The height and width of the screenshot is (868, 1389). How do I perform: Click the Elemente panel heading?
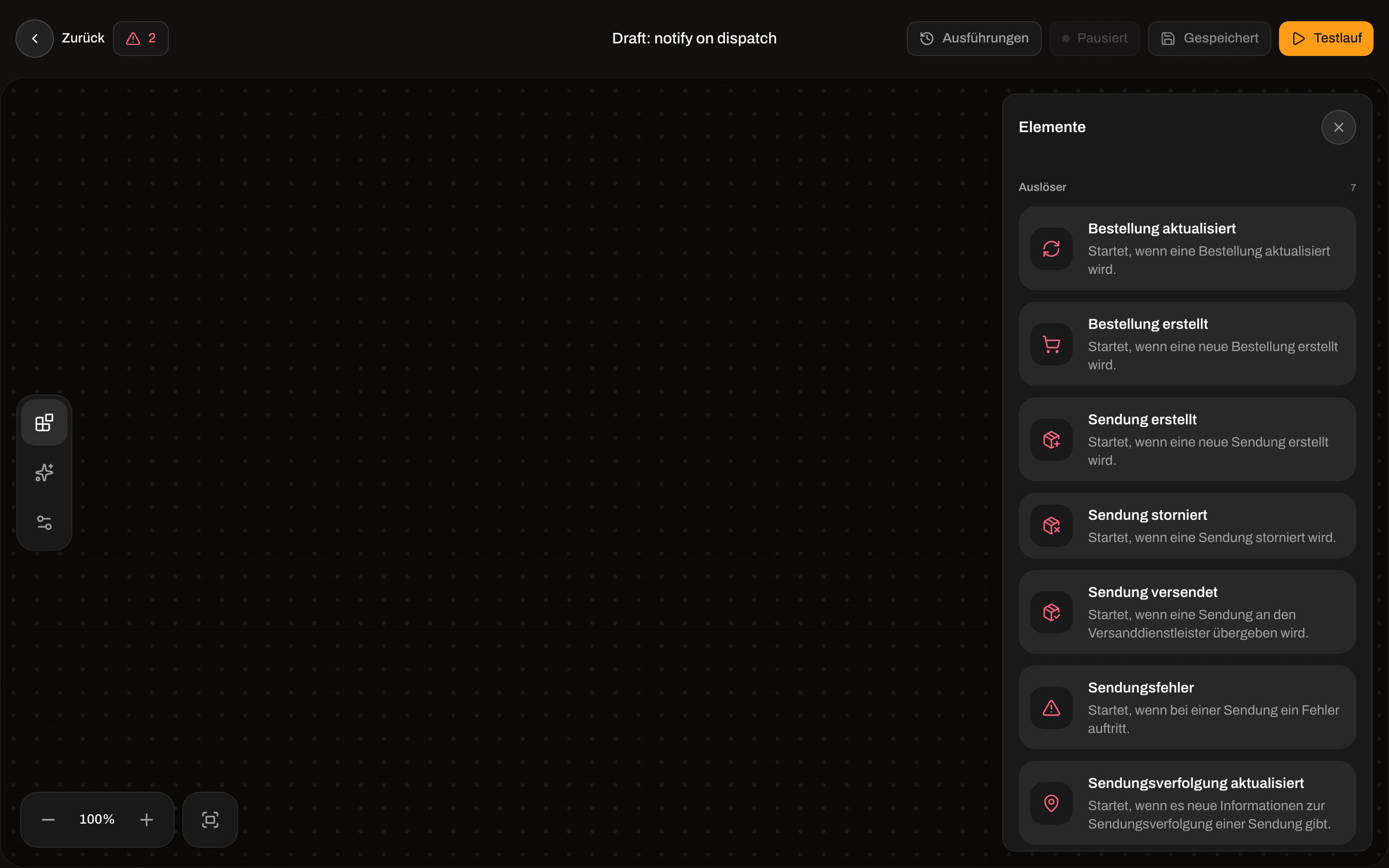click(x=1052, y=127)
